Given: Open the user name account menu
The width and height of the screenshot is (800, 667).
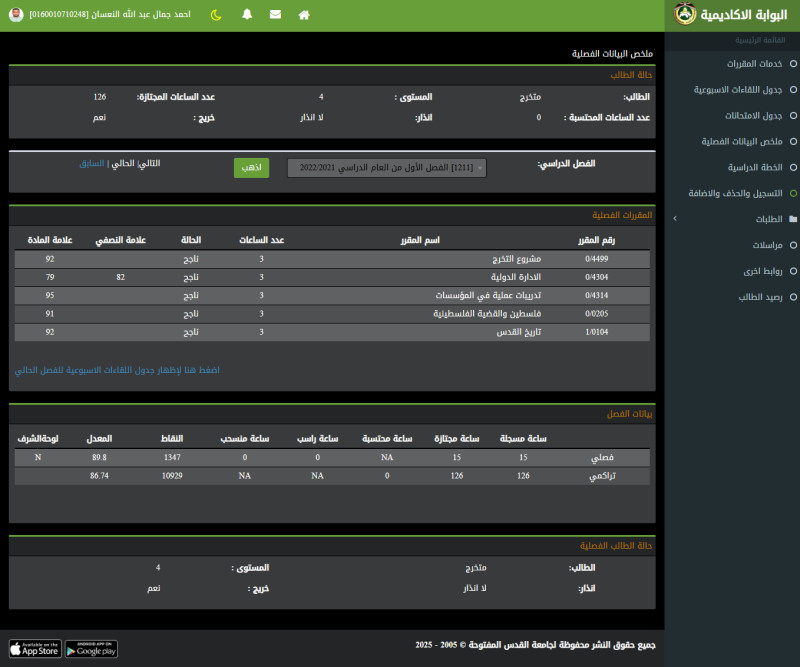Looking at the screenshot, I should pos(108,15).
